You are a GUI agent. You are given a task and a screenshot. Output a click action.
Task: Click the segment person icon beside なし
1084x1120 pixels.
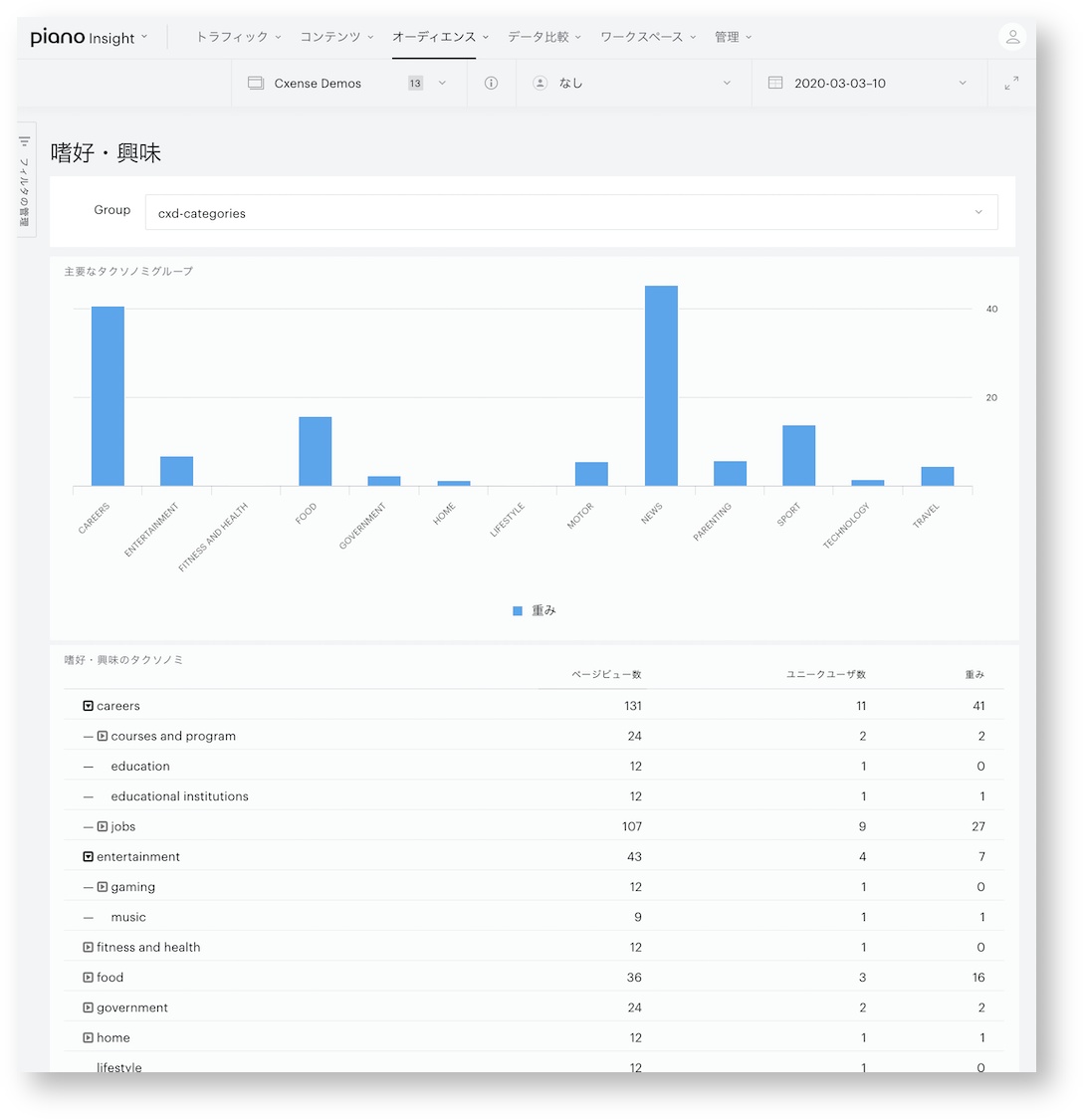point(540,83)
